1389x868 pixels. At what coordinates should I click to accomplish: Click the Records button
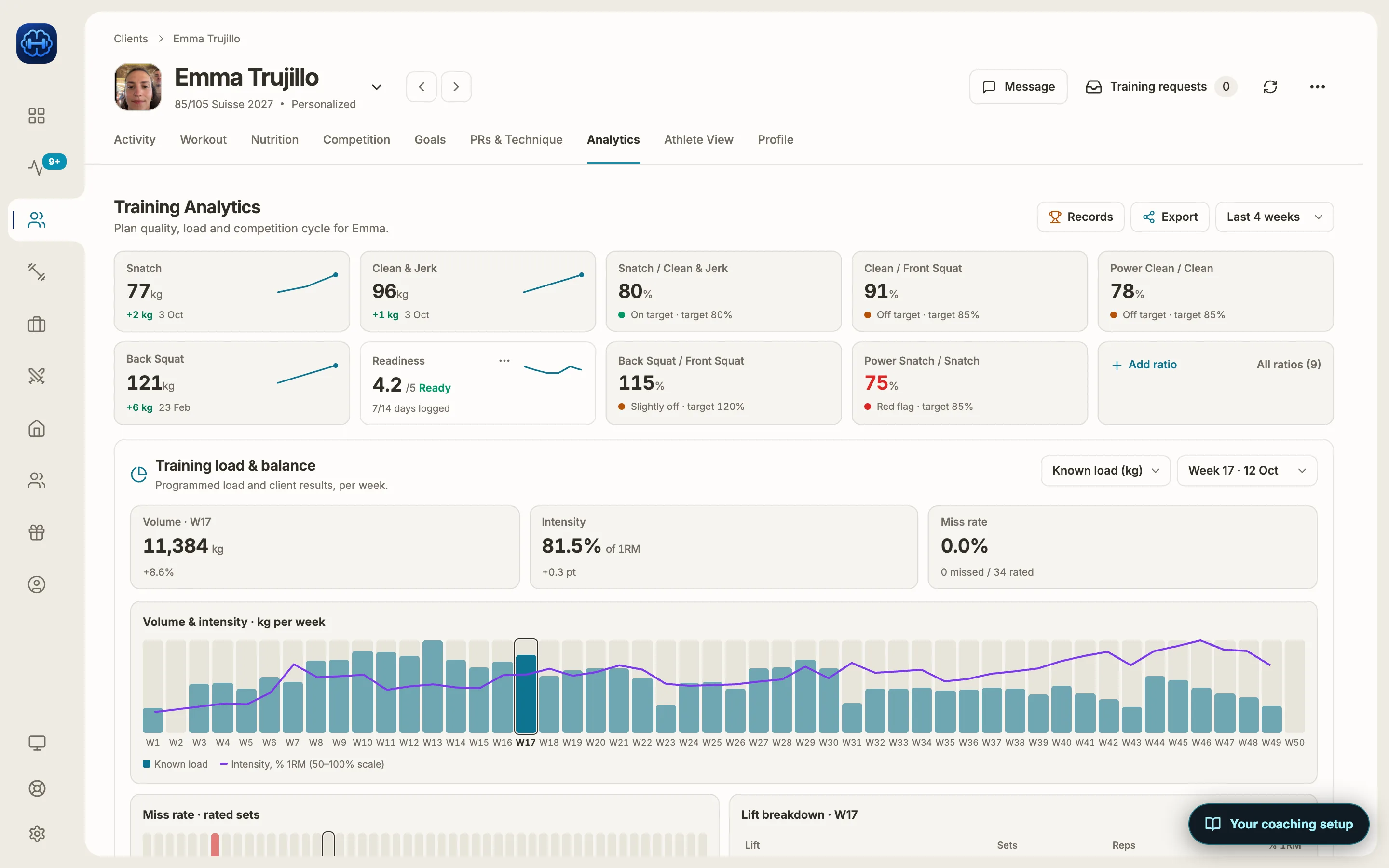click(1080, 217)
